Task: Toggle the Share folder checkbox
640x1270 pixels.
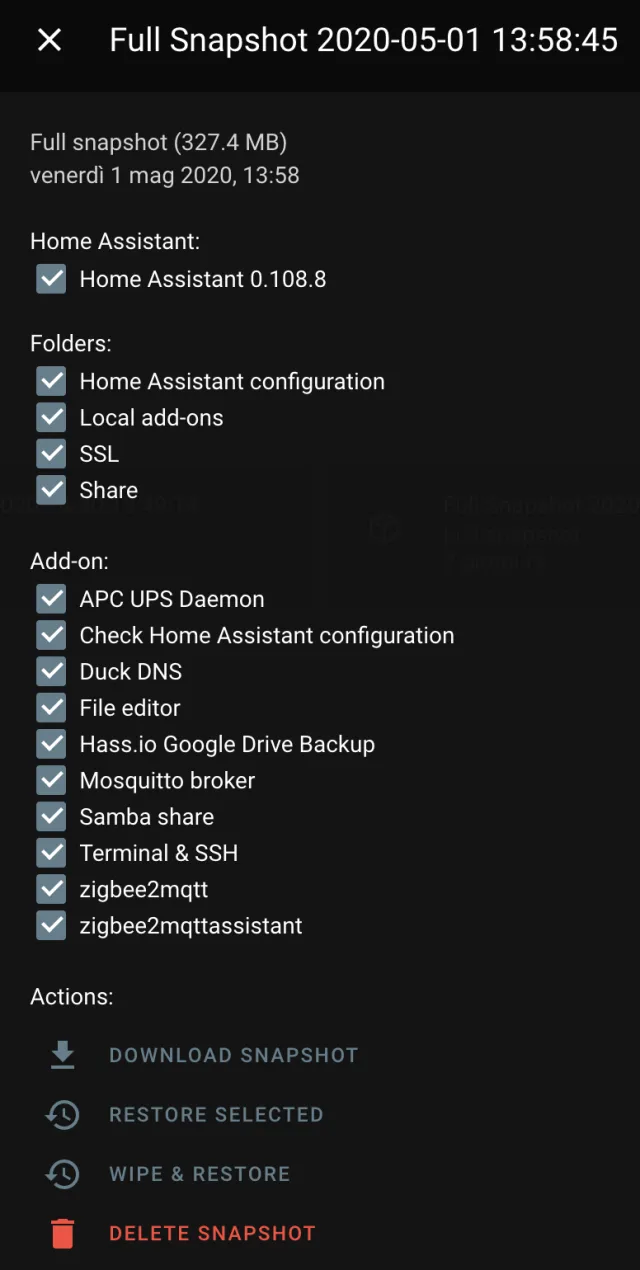Action: pyautogui.click(x=50, y=490)
